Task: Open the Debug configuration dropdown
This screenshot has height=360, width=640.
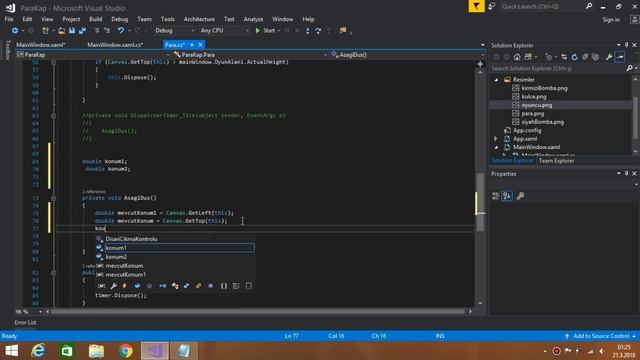Action: tap(174, 31)
